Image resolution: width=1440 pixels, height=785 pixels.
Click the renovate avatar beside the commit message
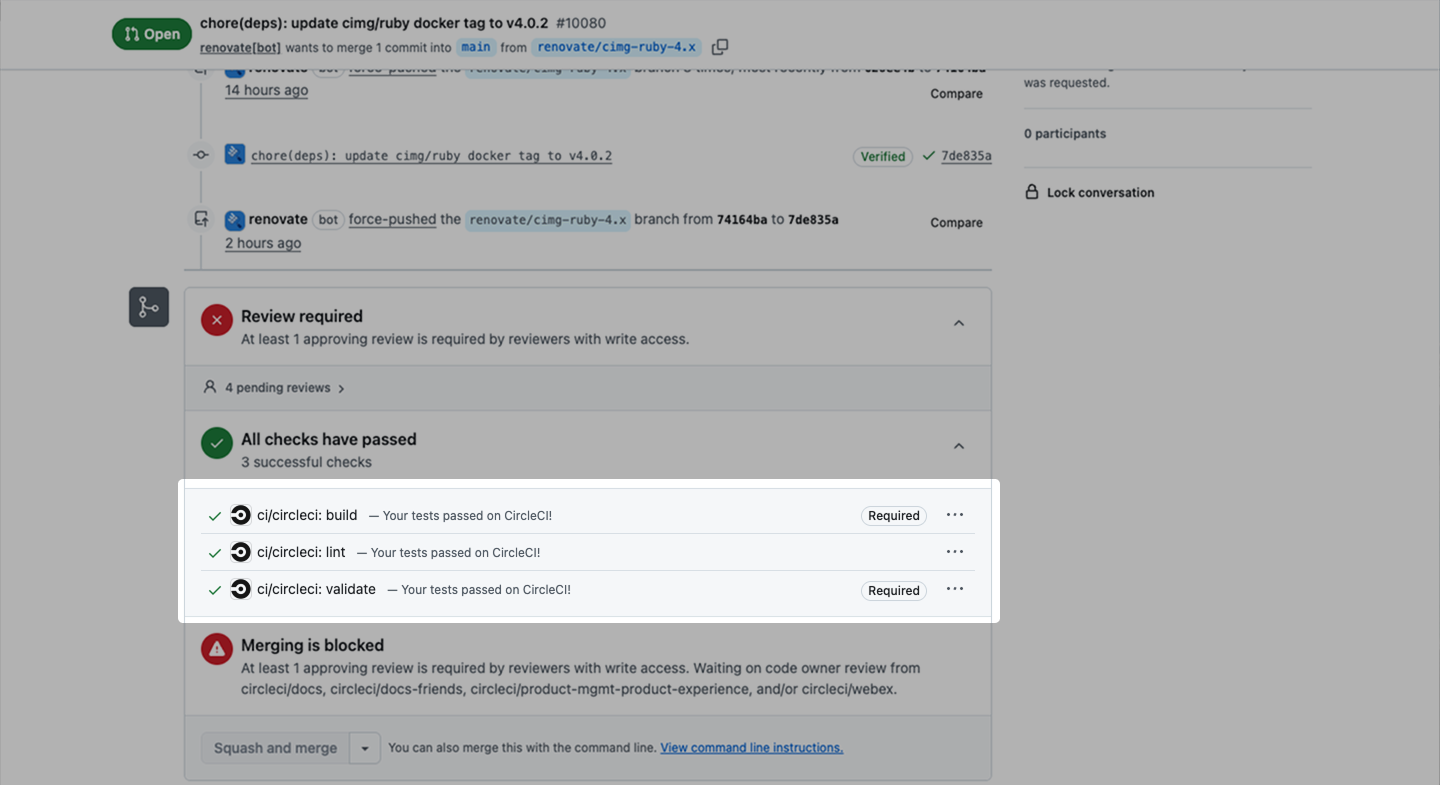click(x=235, y=155)
